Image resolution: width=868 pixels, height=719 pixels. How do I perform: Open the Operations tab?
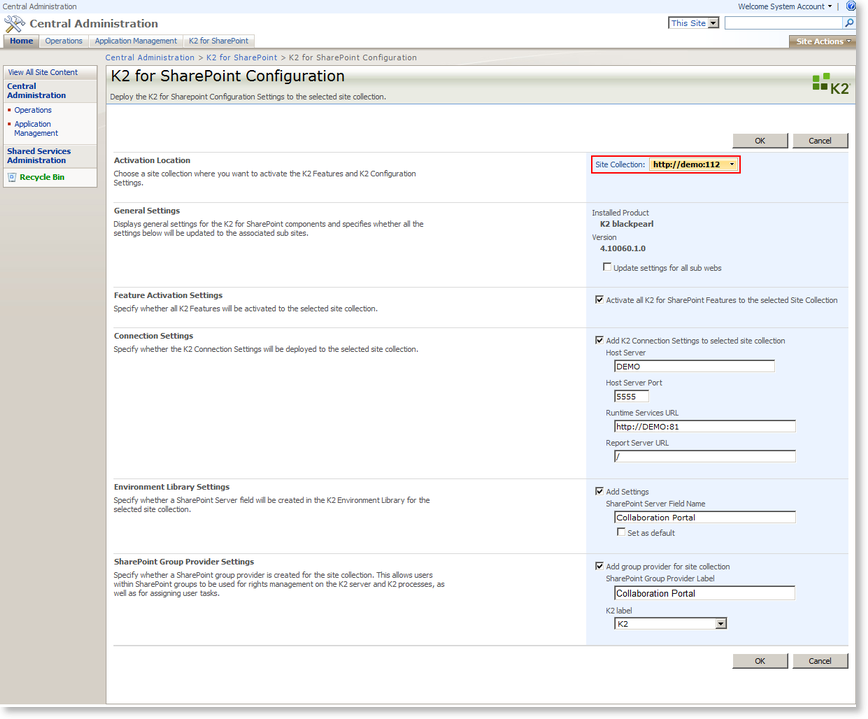[x=64, y=41]
